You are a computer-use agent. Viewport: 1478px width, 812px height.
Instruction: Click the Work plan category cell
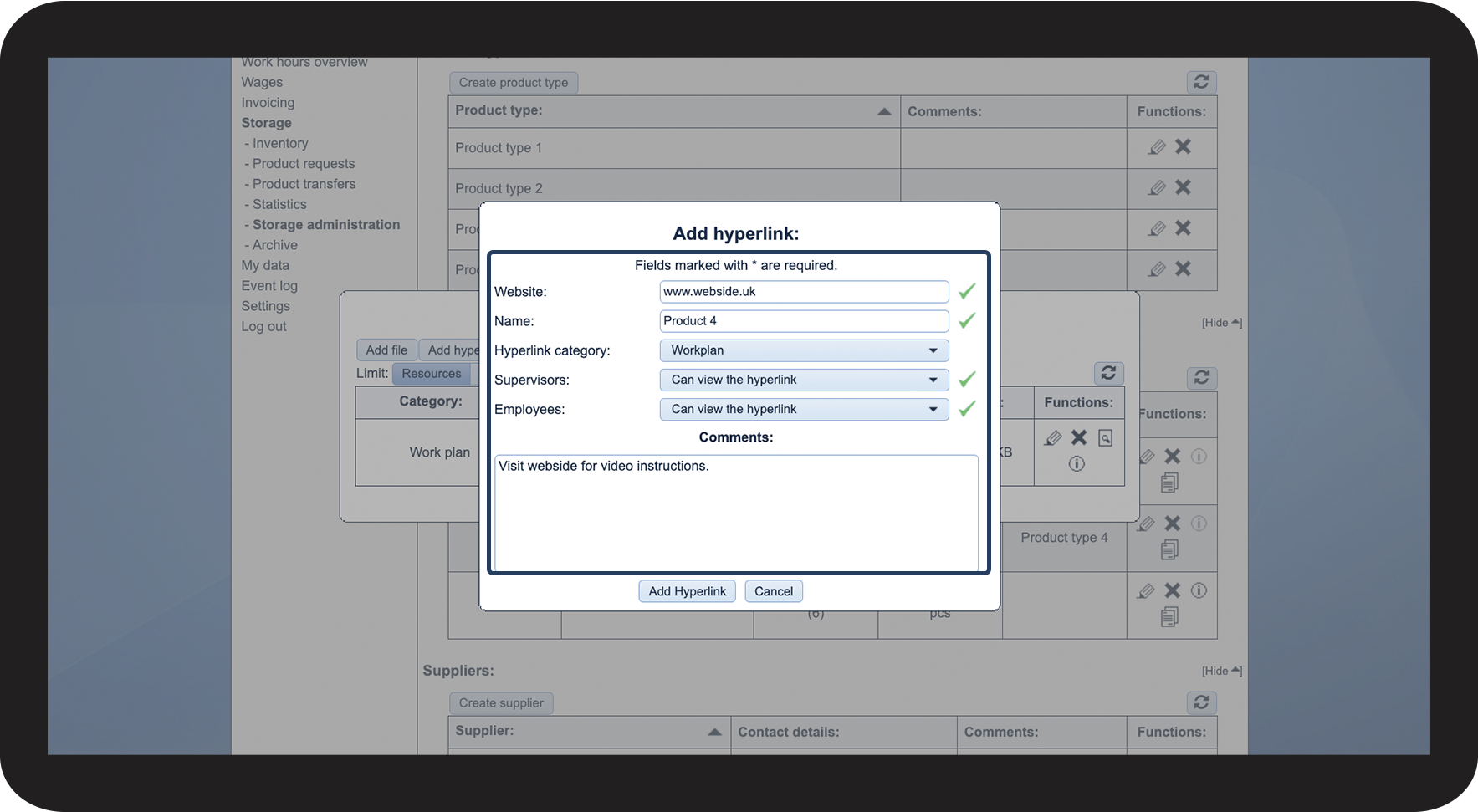(x=439, y=452)
